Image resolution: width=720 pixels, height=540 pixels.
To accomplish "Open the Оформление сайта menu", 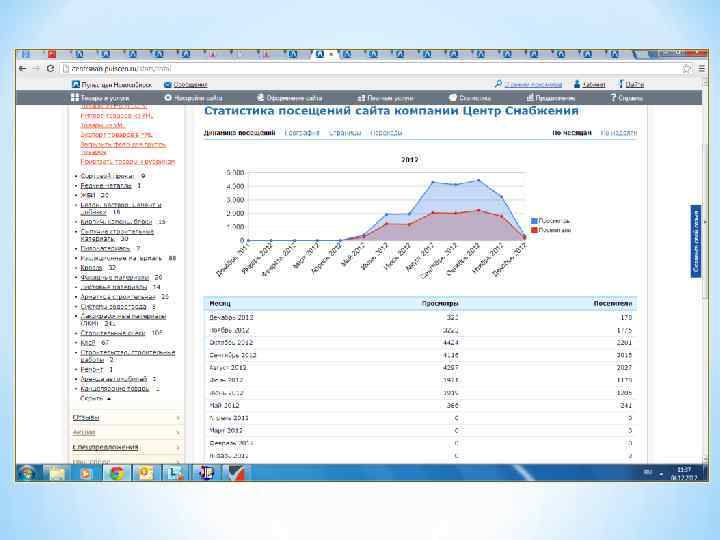I will 289,98.
